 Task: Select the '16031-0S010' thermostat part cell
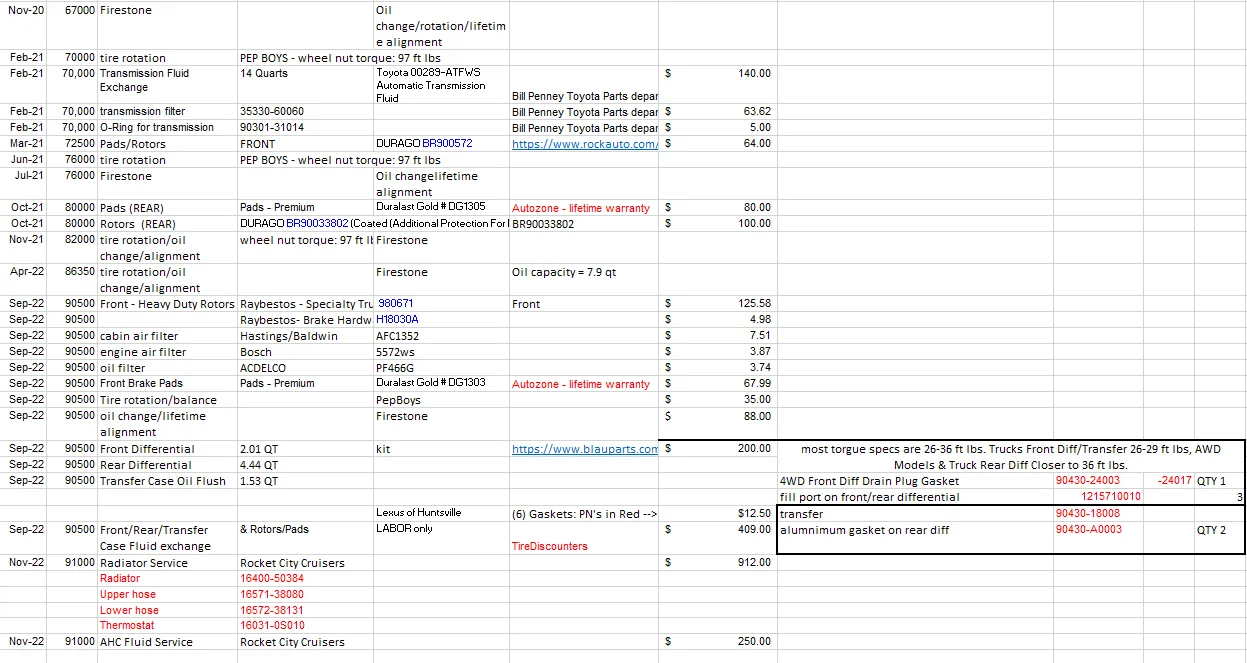coord(305,626)
